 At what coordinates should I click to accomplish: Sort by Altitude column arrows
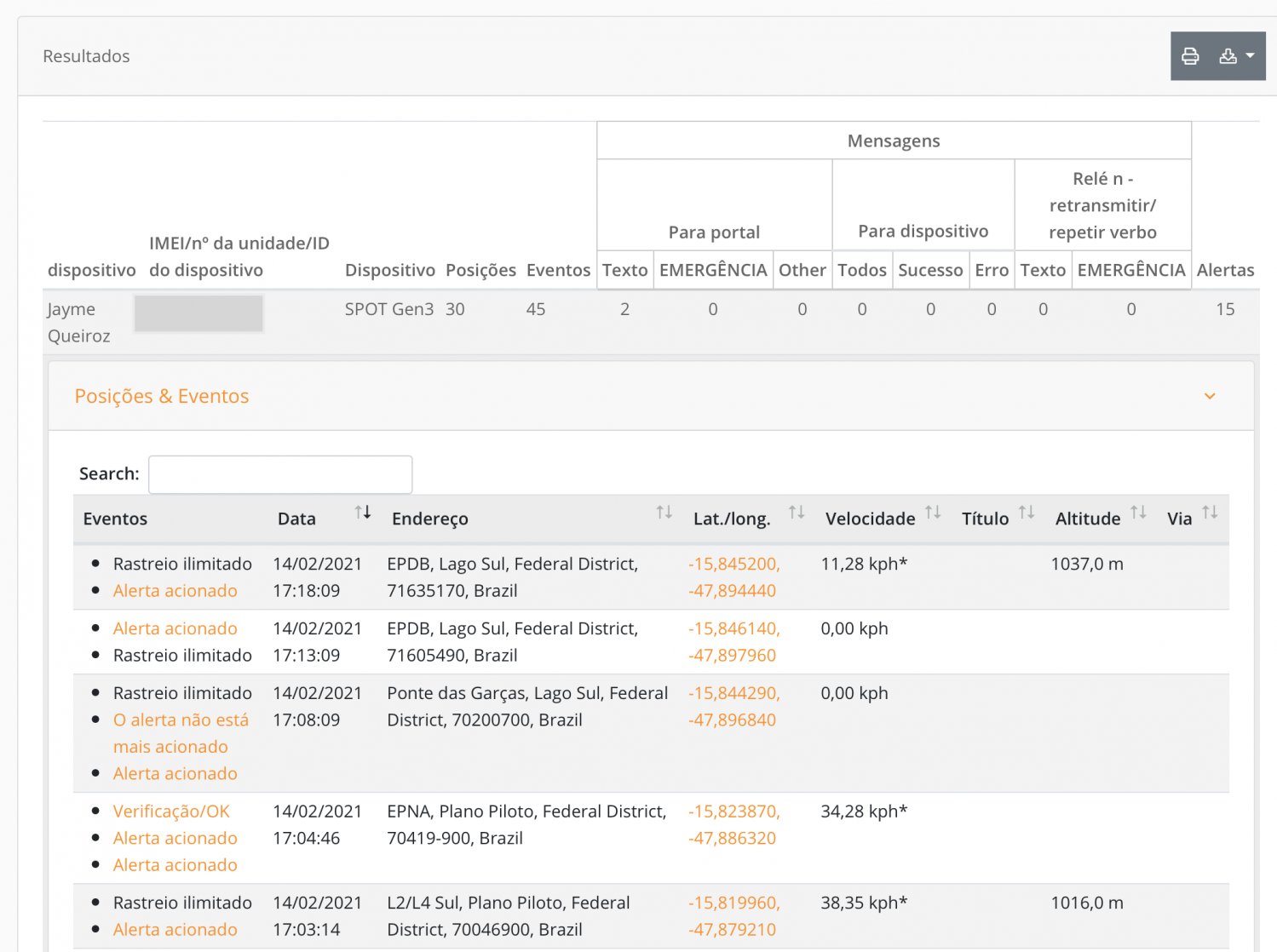pyautogui.click(x=1138, y=513)
